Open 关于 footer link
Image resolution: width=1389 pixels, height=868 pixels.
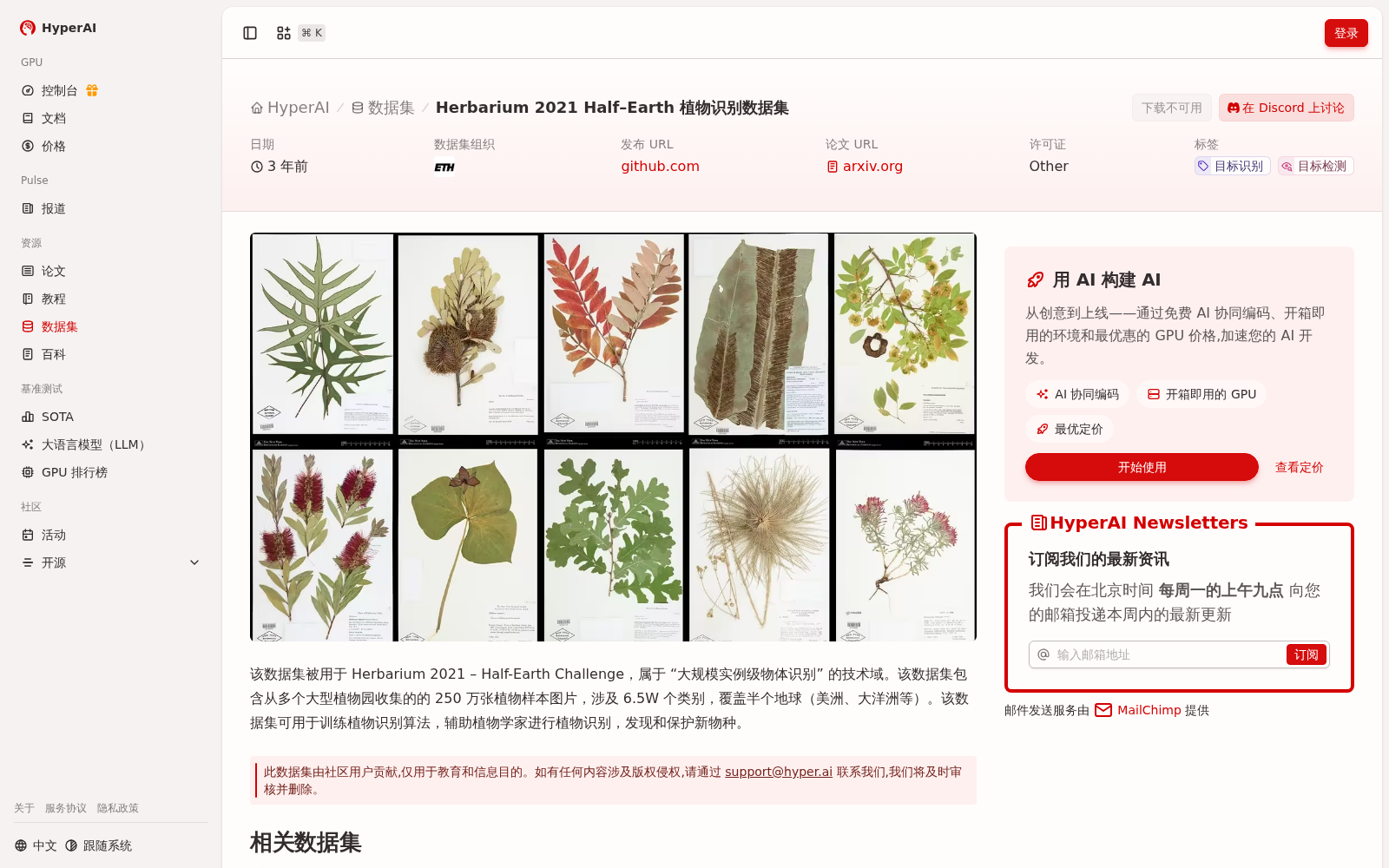(x=24, y=808)
